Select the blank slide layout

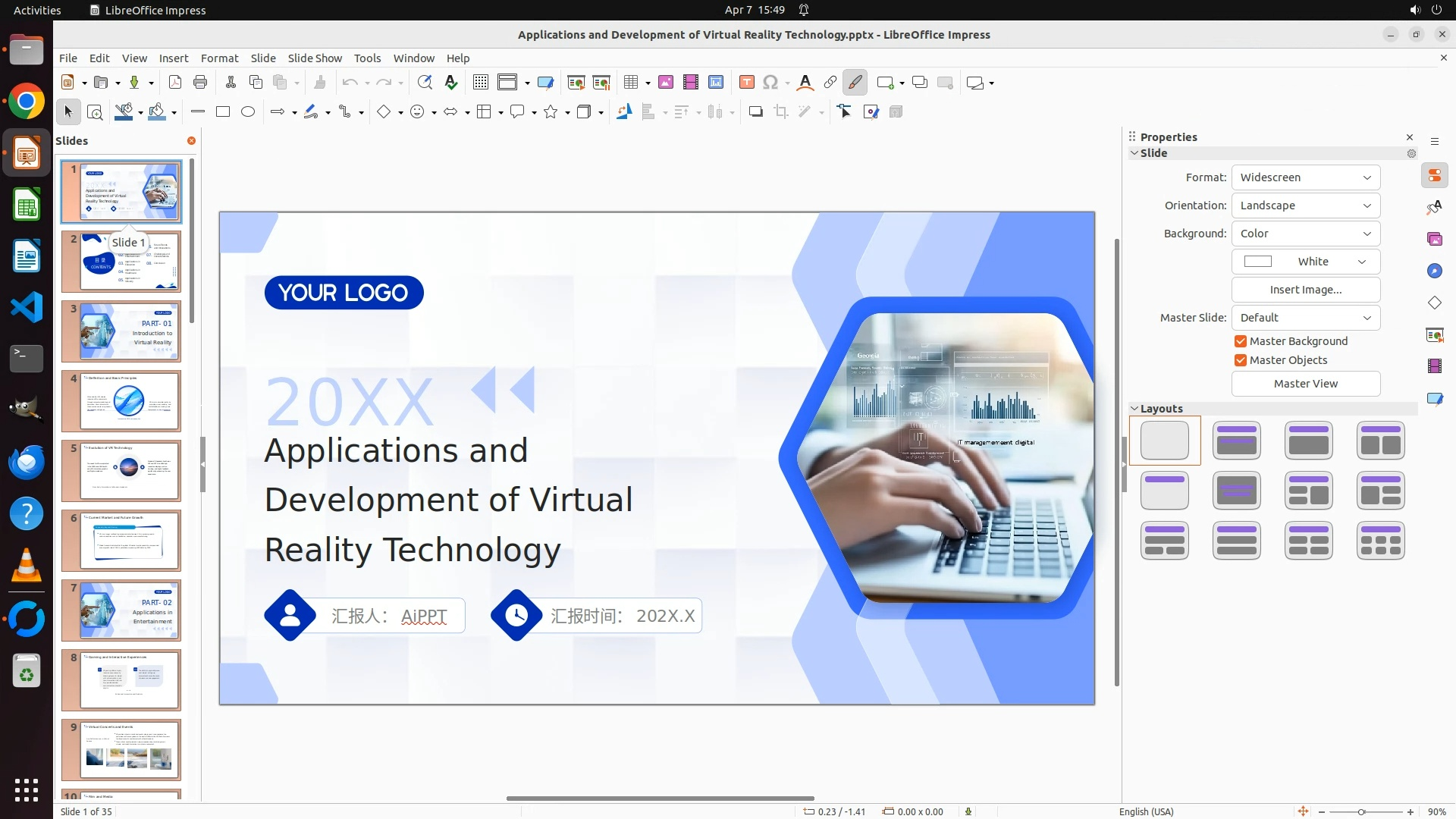click(x=1164, y=441)
